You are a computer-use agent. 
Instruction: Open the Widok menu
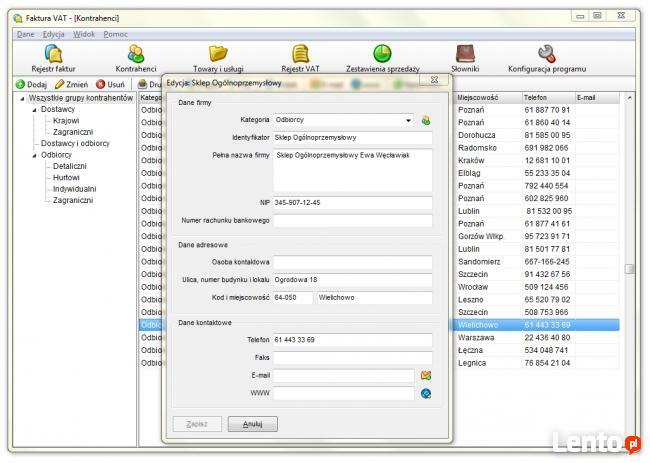[84, 34]
